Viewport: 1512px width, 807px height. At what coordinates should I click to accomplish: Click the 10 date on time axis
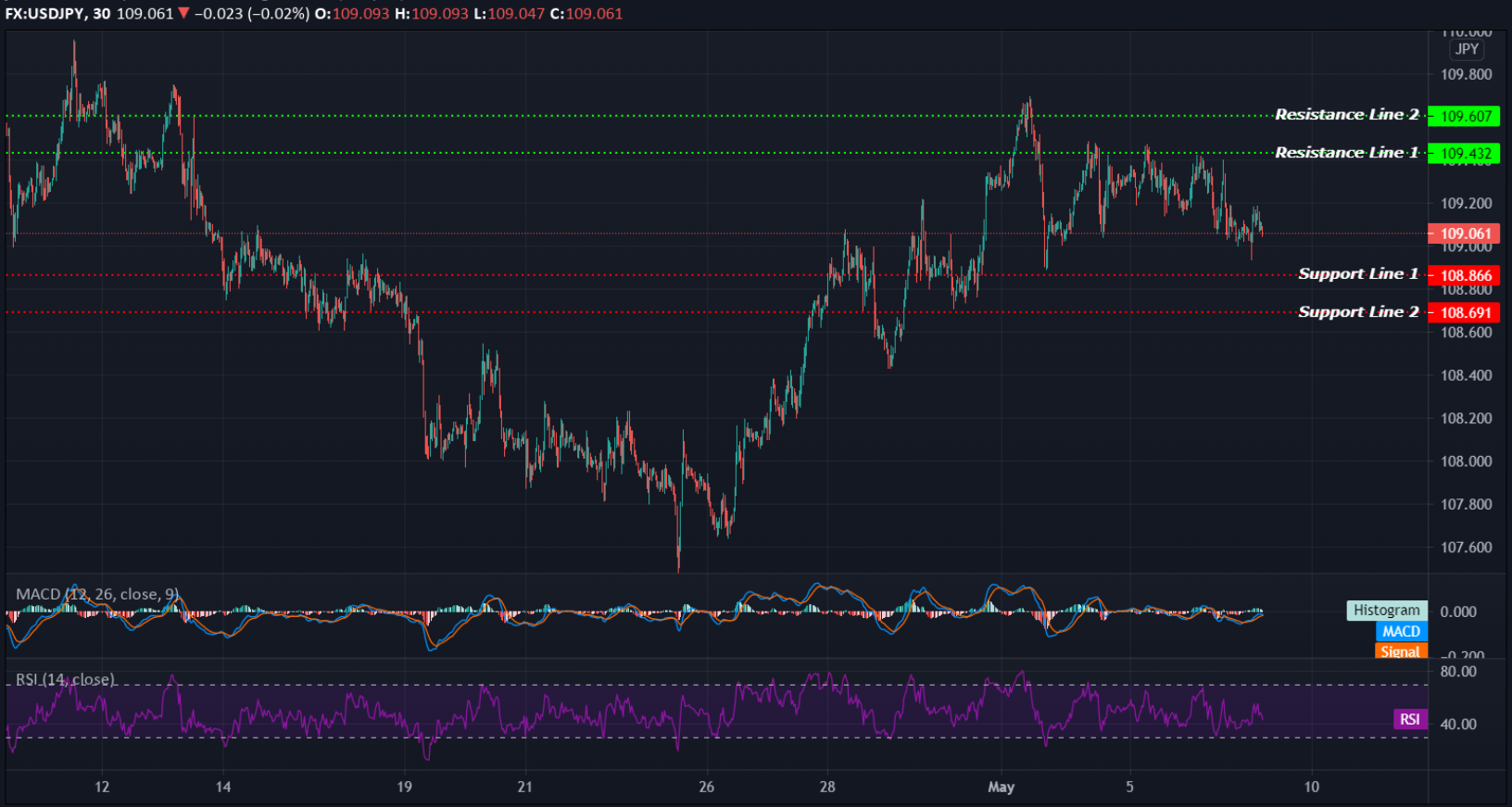[x=1311, y=787]
